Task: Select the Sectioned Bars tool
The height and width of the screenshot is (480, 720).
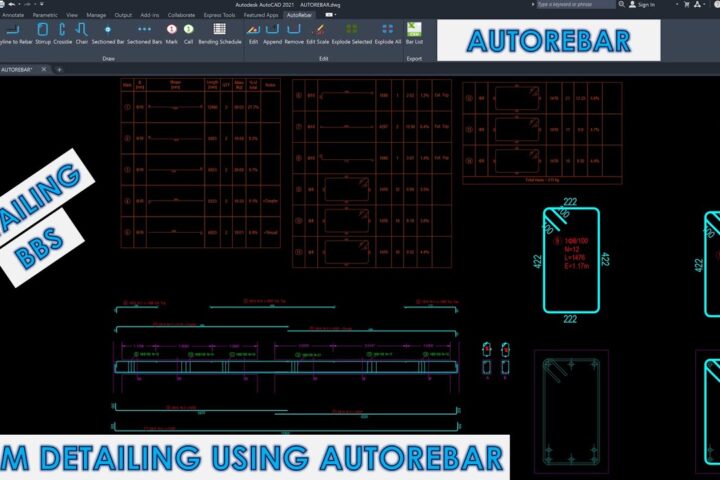Action: (144, 34)
